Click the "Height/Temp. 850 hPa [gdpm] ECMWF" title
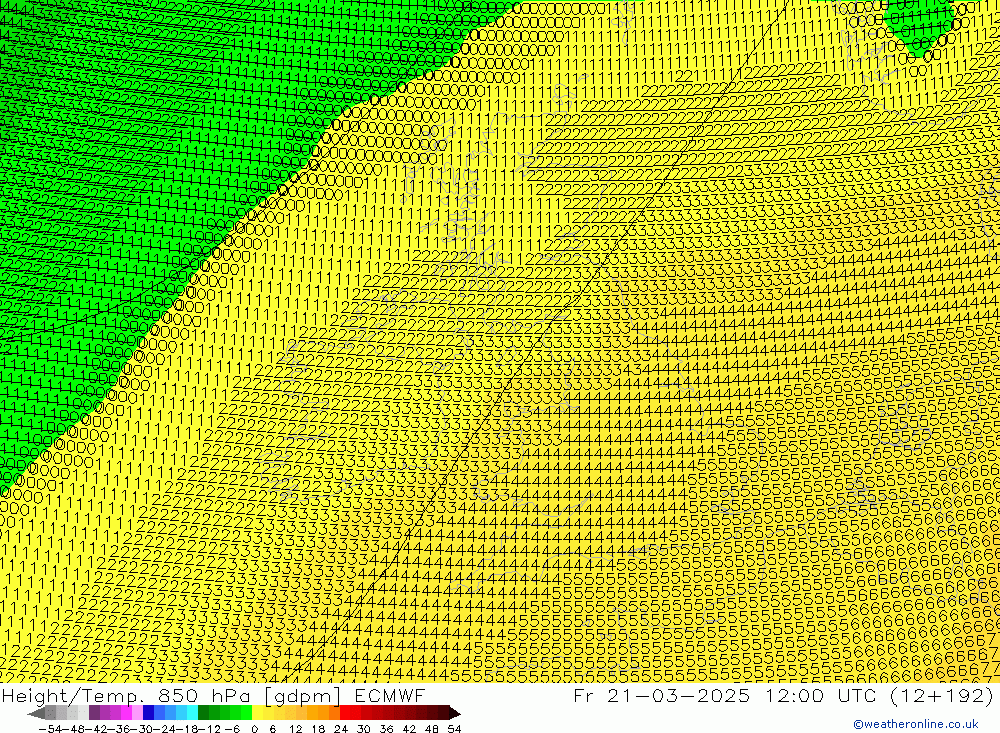 (213, 695)
